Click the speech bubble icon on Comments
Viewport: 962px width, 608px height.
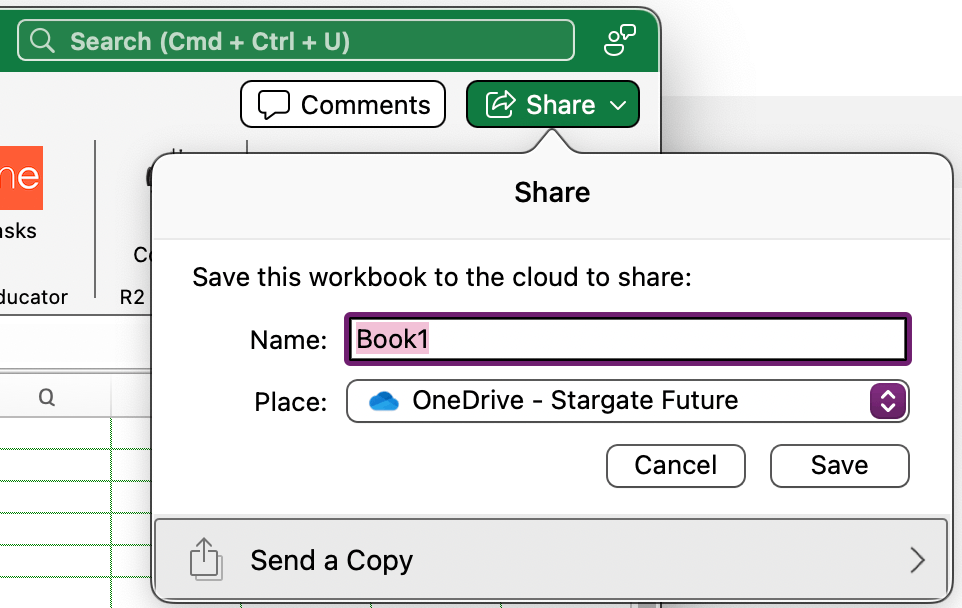pos(273,105)
